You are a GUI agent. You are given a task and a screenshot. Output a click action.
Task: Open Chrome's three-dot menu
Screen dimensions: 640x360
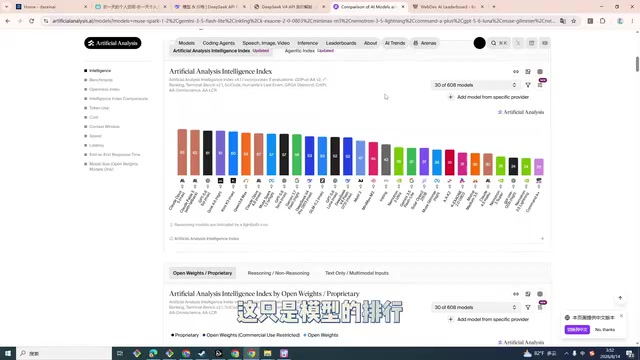[632, 21]
